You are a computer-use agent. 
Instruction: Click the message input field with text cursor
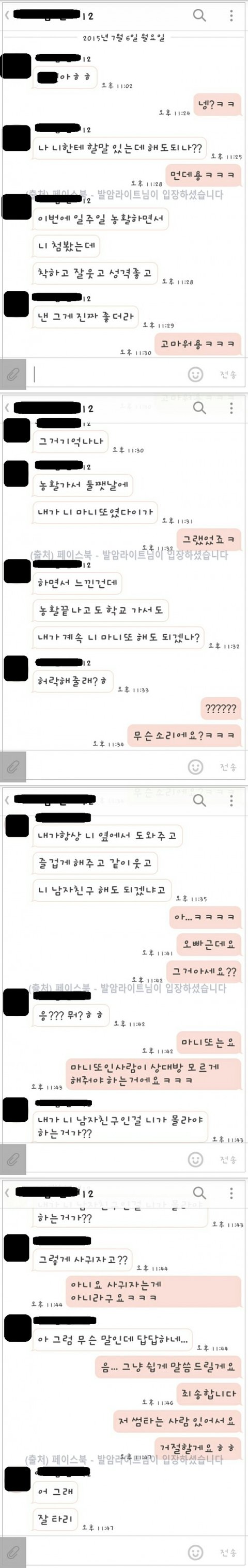coord(106,374)
